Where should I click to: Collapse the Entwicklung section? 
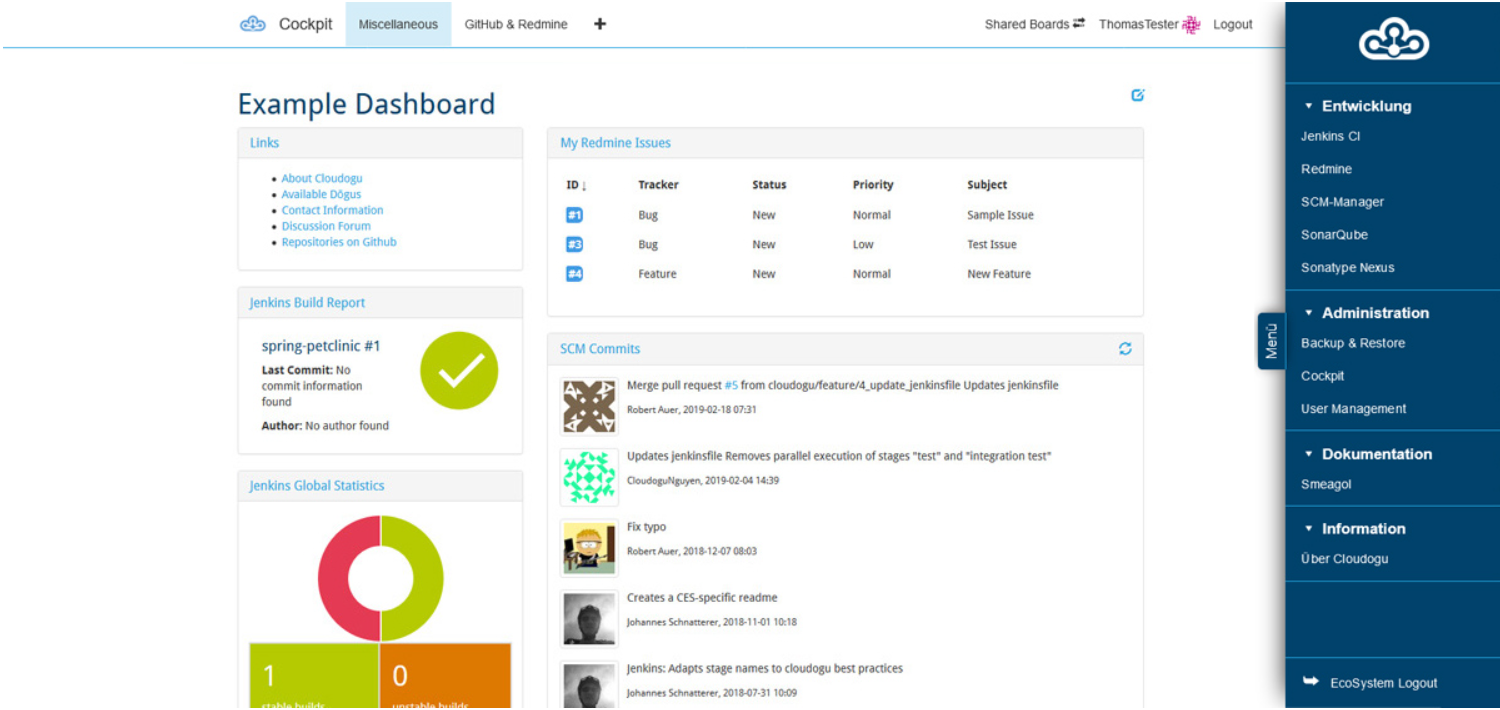1307,105
